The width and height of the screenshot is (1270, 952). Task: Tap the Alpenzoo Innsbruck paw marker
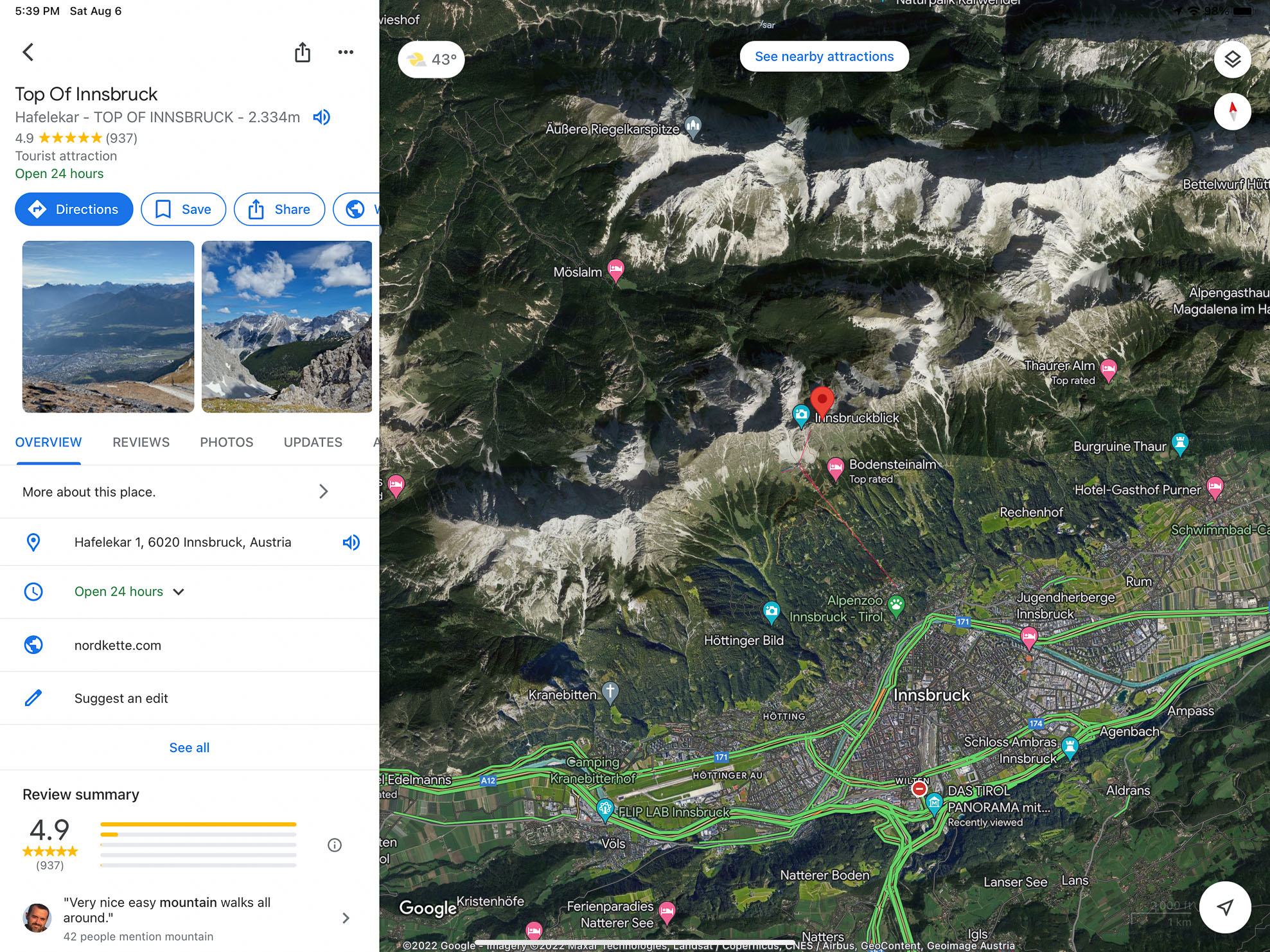point(895,605)
